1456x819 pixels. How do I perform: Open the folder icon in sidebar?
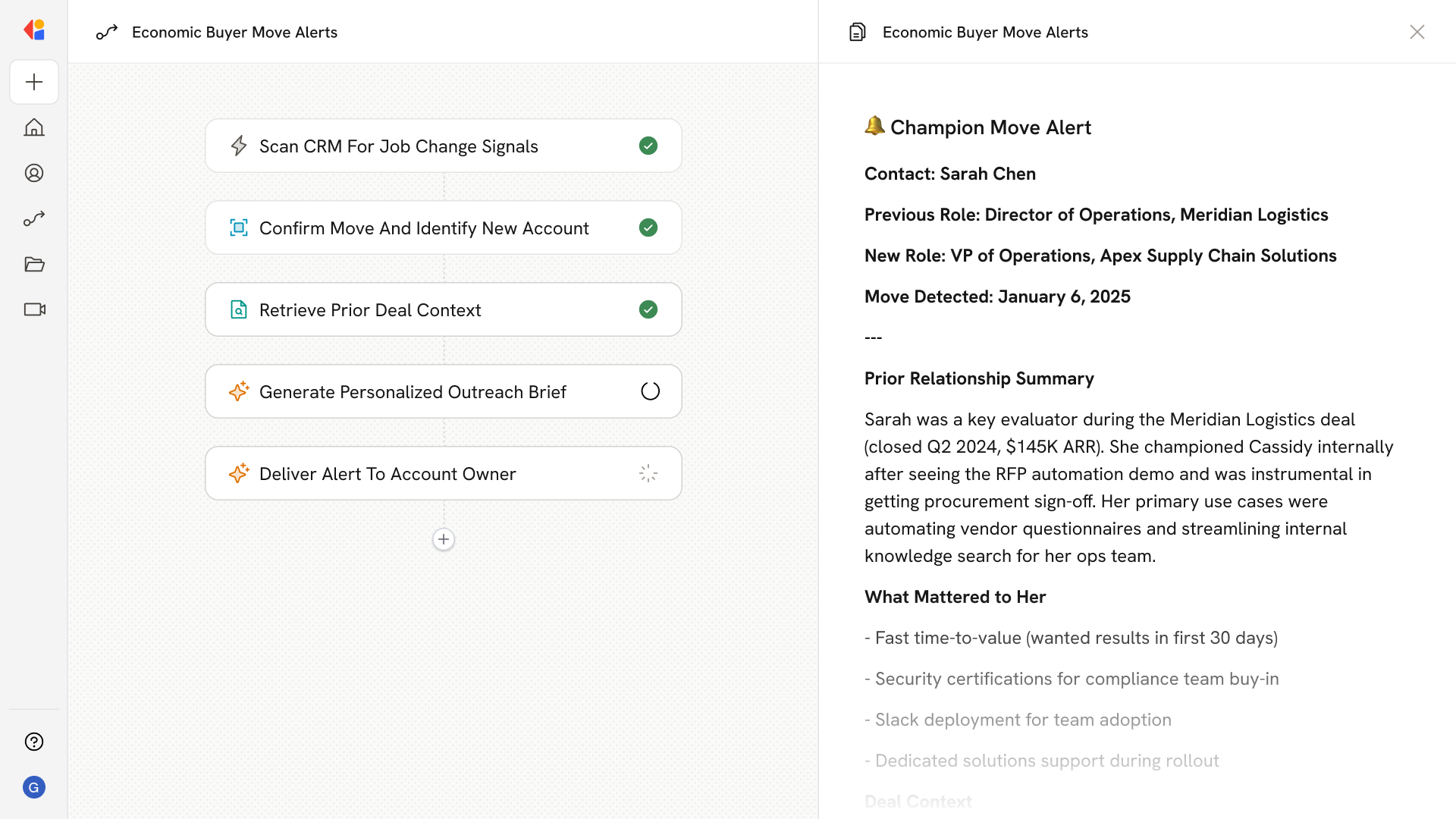(x=34, y=264)
